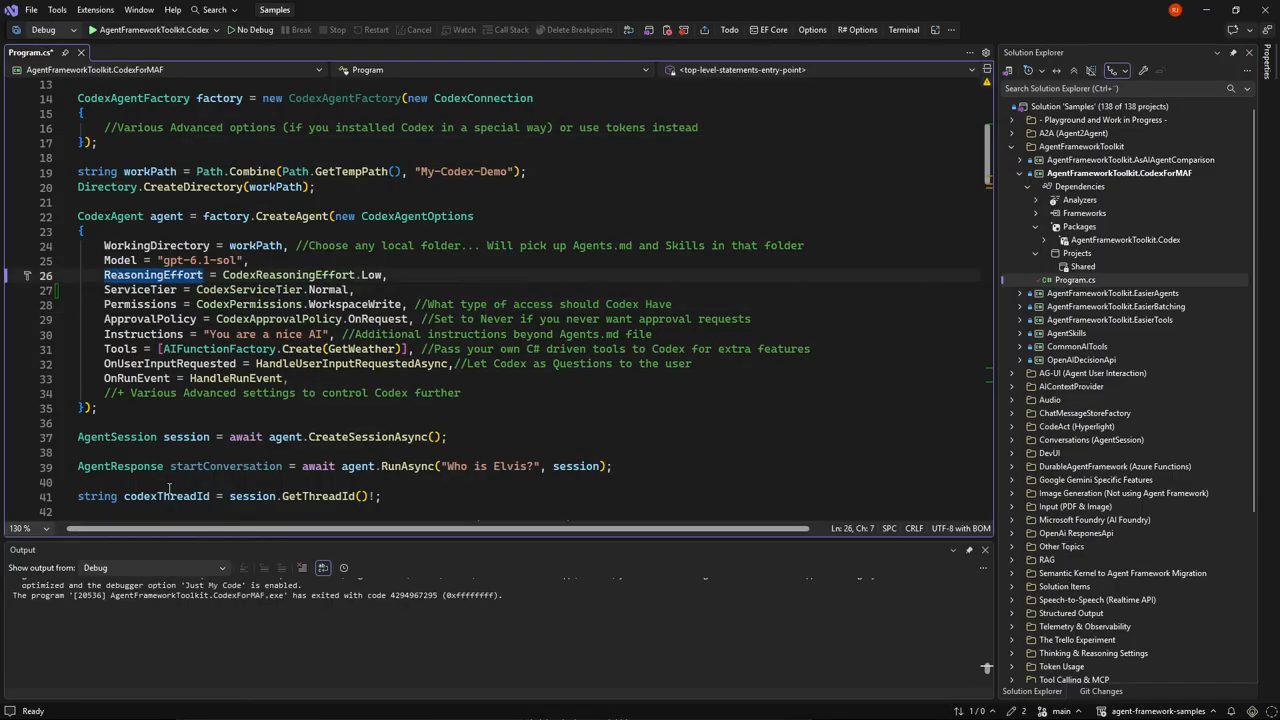Click the split editor icon above scrollbar
1280x720 pixels.
tap(987, 70)
